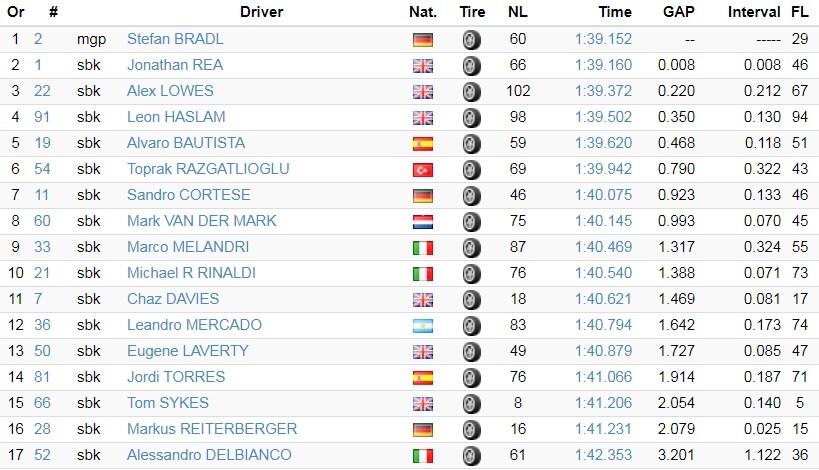Click the Spanish flag in Alvaro Bautista's row
The width and height of the screenshot is (819, 470).
(x=423, y=144)
